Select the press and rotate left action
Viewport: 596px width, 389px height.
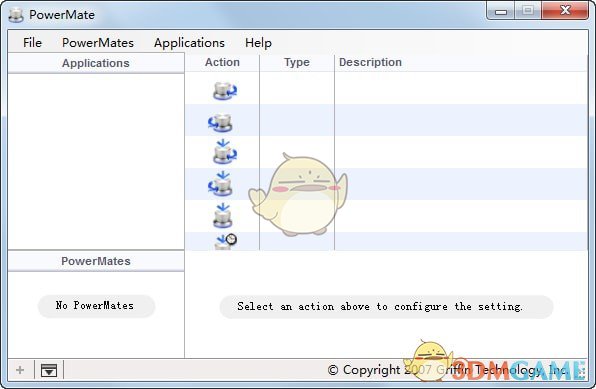[220, 184]
